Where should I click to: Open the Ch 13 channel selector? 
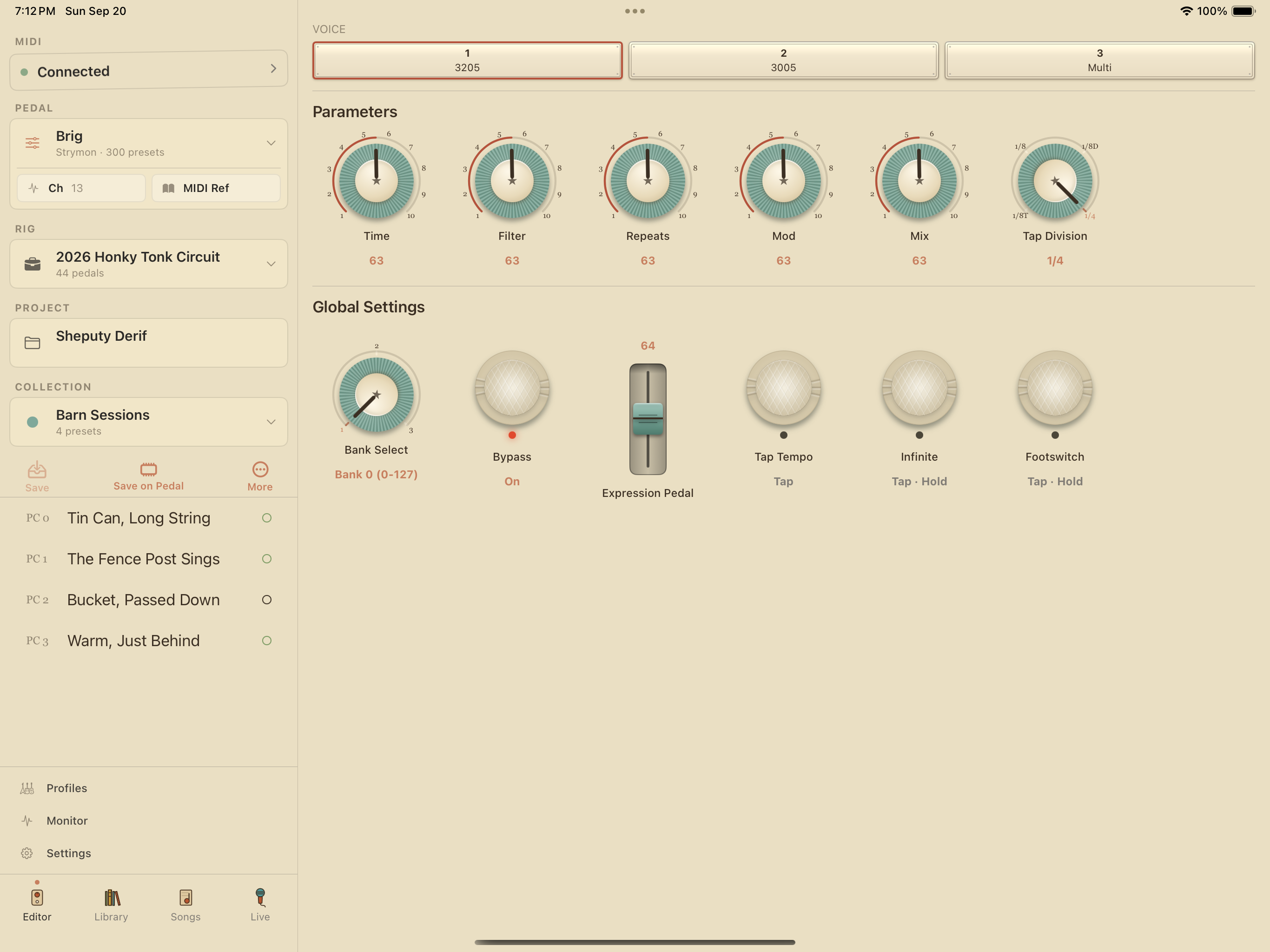81,188
